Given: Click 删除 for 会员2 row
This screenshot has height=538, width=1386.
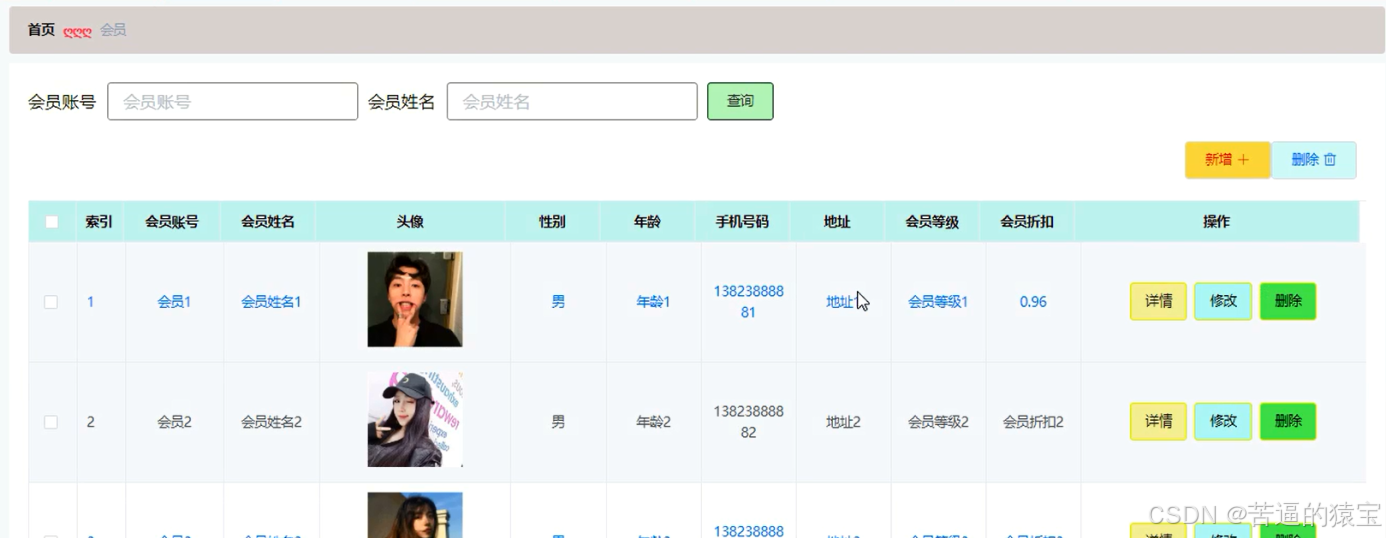Looking at the screenshot, I should click(x=1288, y=421).
